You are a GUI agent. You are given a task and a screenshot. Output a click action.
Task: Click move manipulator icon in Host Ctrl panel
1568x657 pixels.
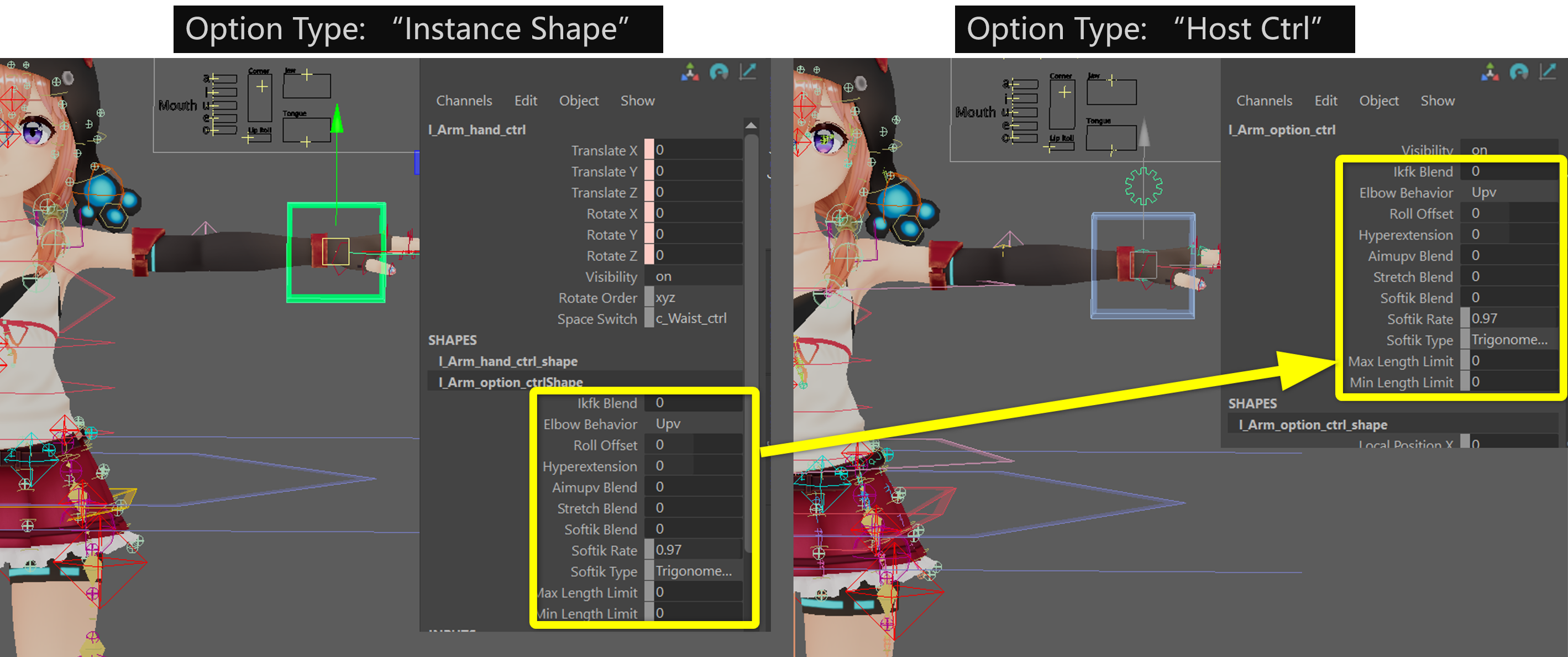[x=1490, y=72]
